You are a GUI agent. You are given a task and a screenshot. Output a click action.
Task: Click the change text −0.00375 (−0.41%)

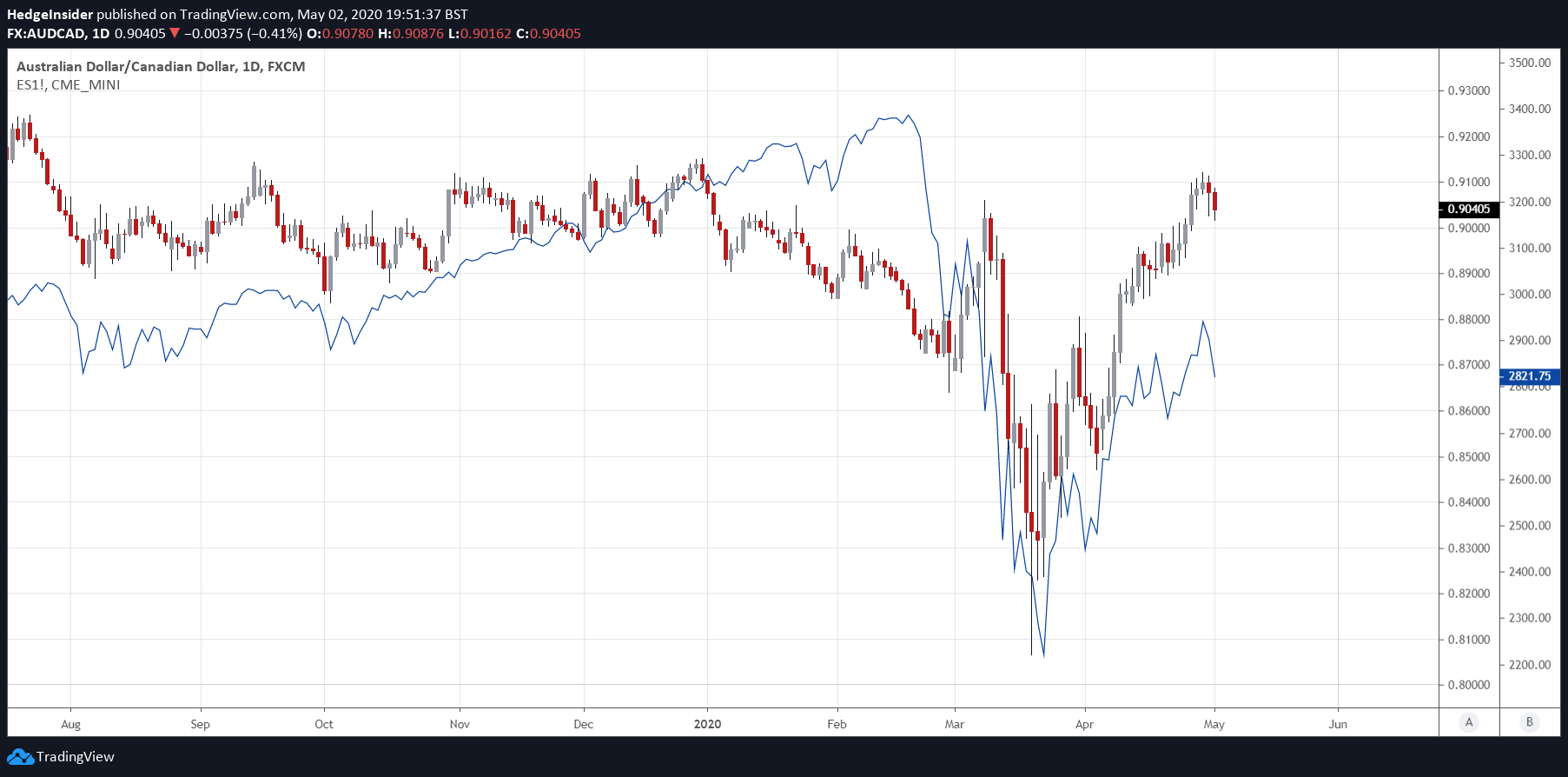click(x=243, y=34)
